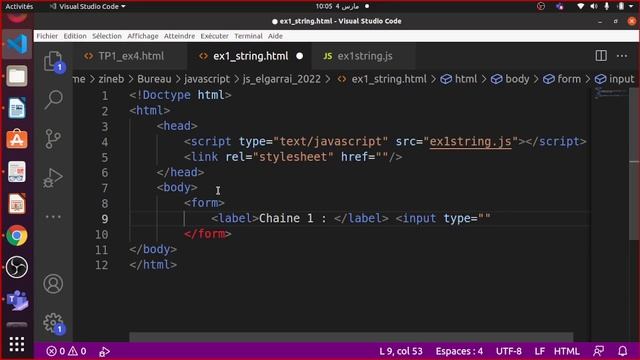Show Applications grid in dock

coord(17,344)
